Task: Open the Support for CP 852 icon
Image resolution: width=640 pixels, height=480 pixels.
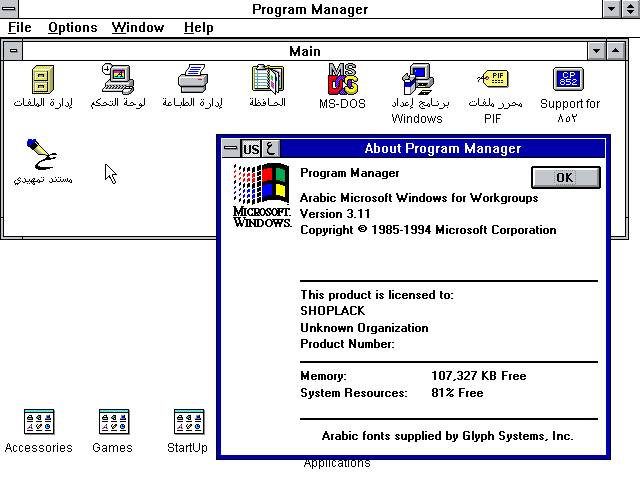Action: (x=568, y=79)
